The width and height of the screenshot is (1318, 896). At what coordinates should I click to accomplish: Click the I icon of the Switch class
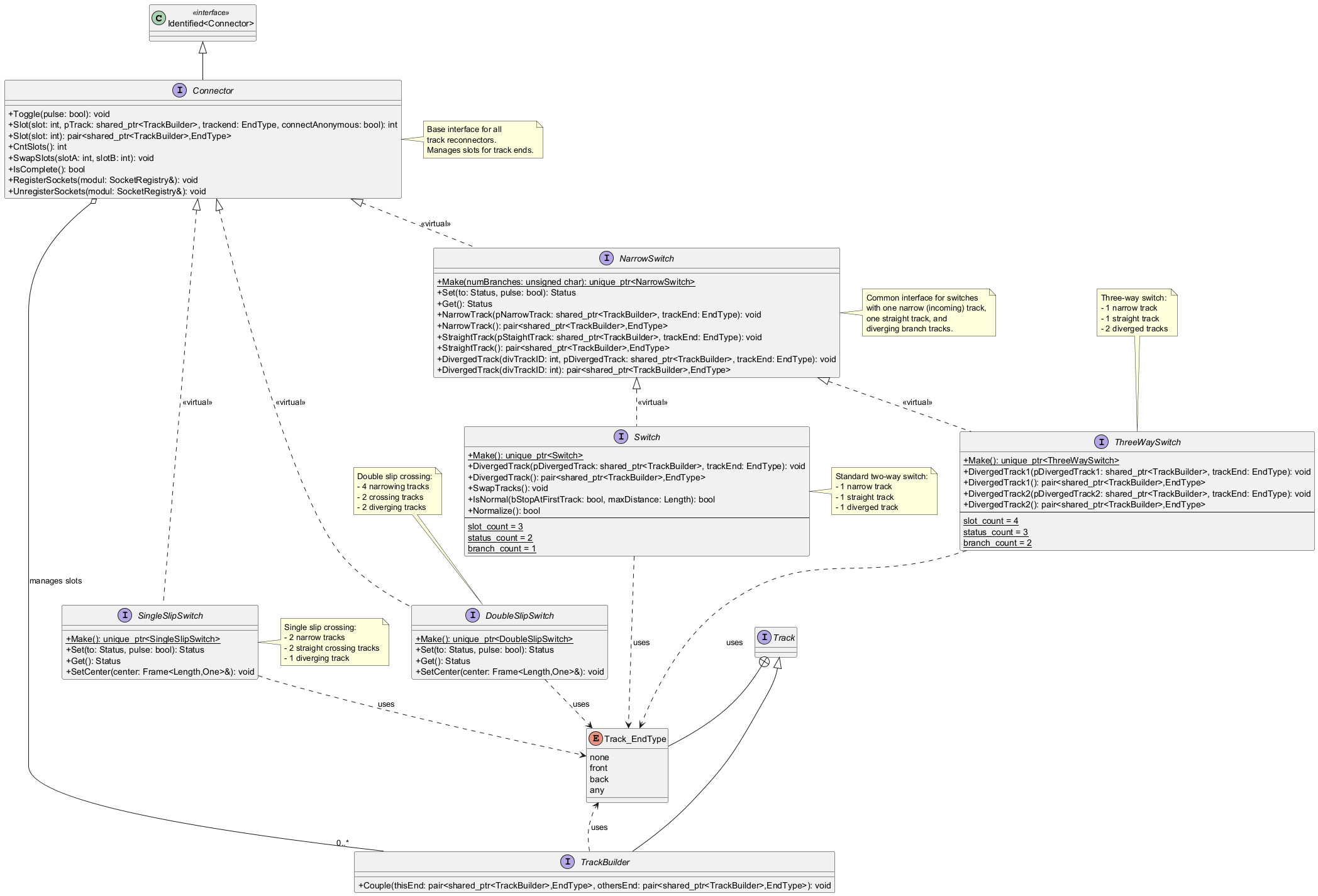pos(621,437)
